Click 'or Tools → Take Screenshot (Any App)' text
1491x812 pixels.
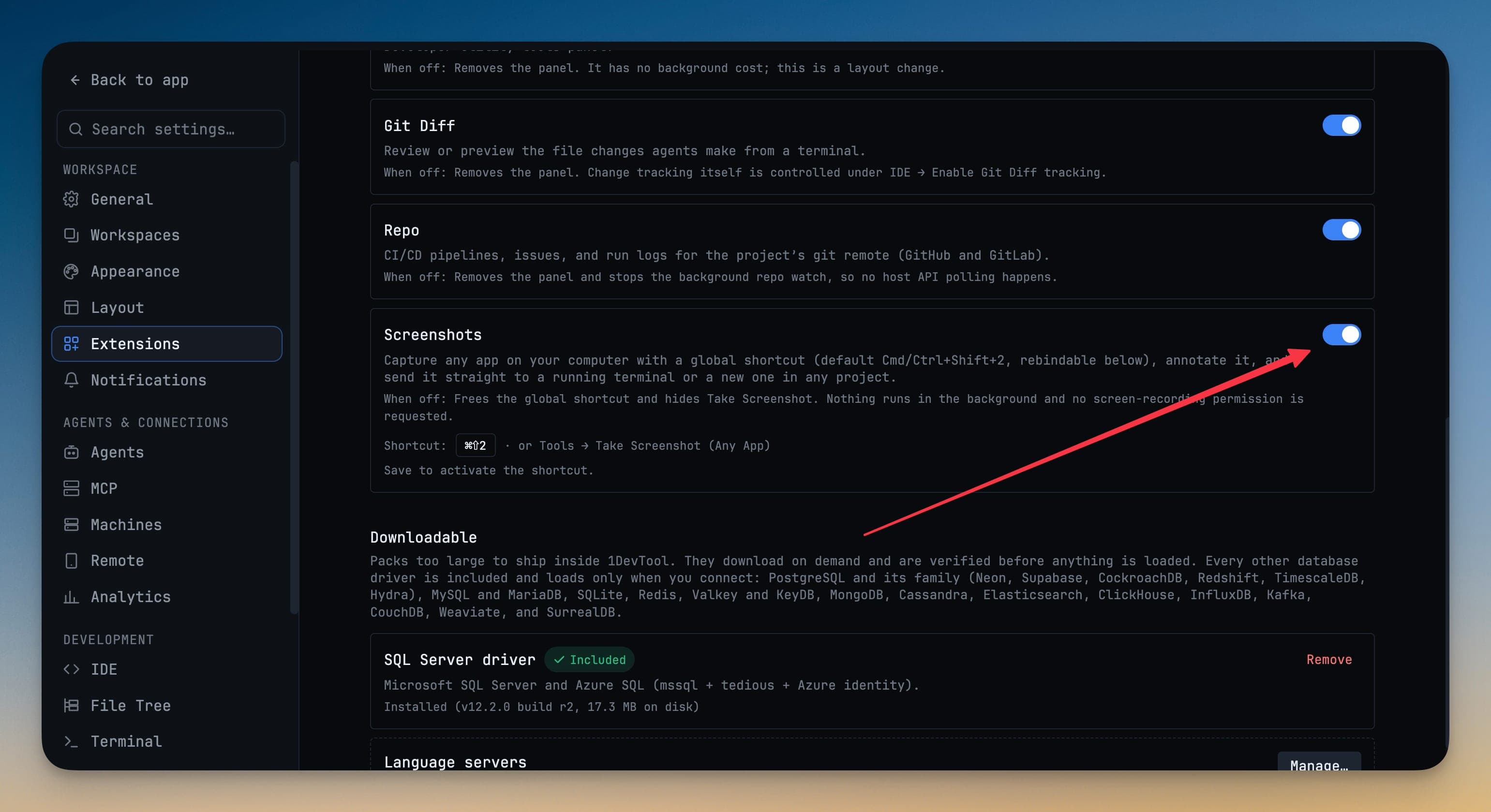tap(644, 445)
